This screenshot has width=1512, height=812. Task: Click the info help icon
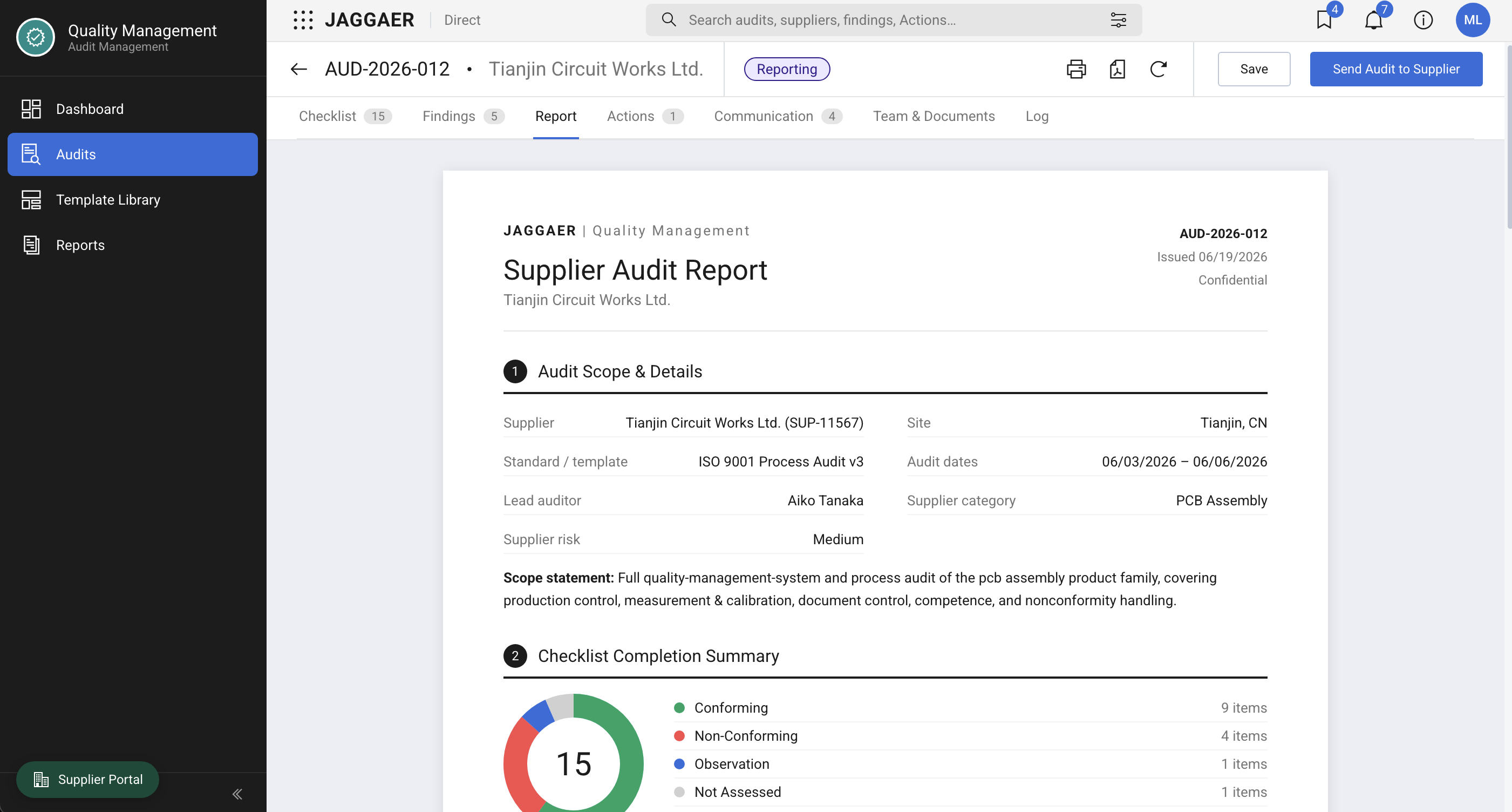[1423, 20]
